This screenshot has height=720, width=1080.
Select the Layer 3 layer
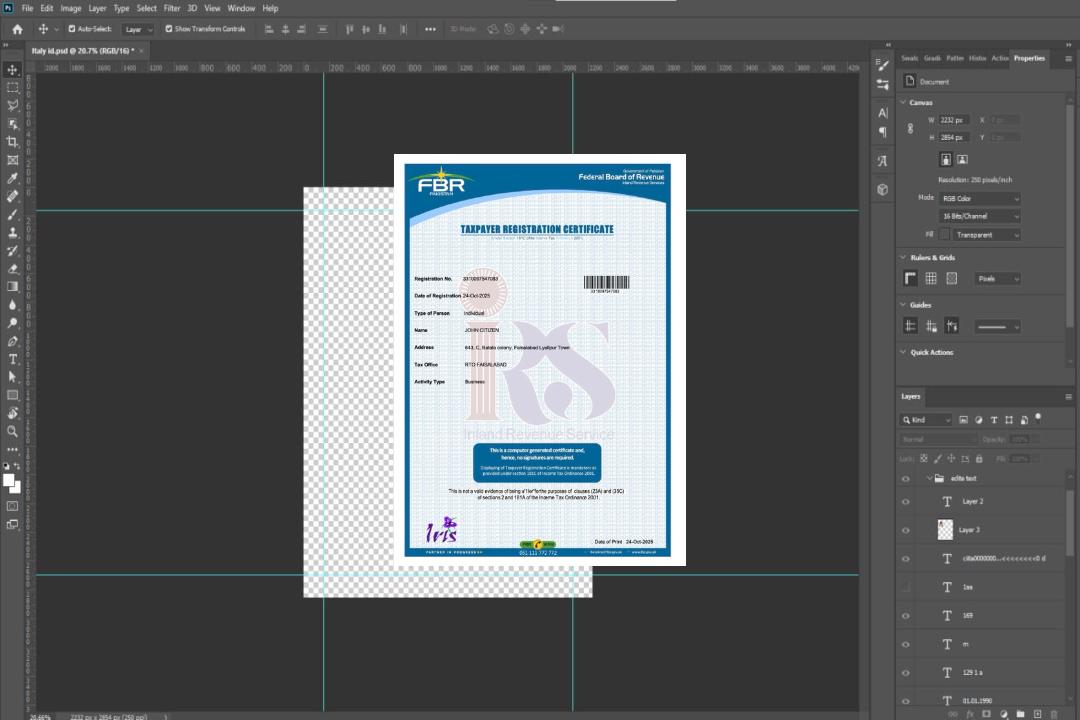pos(970,530)
